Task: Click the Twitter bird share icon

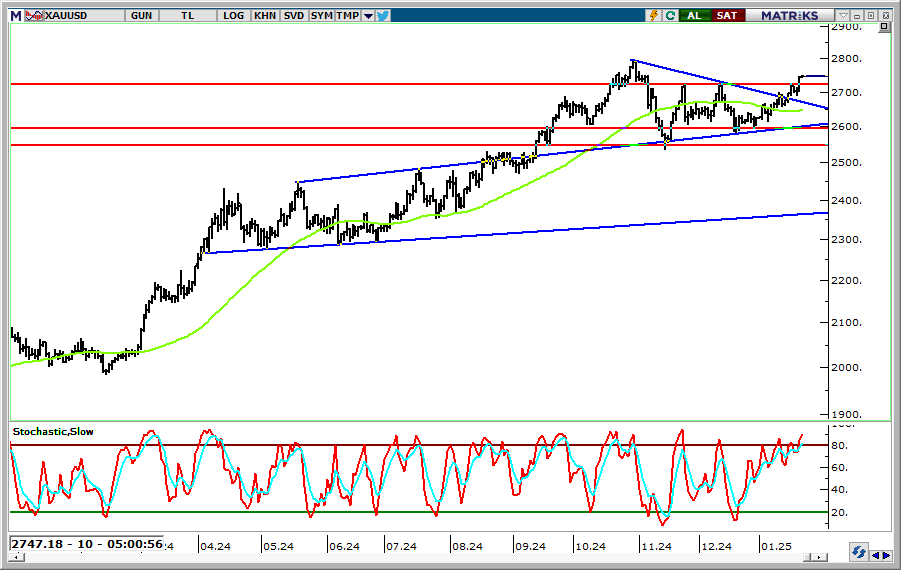Action: point(383,15)
